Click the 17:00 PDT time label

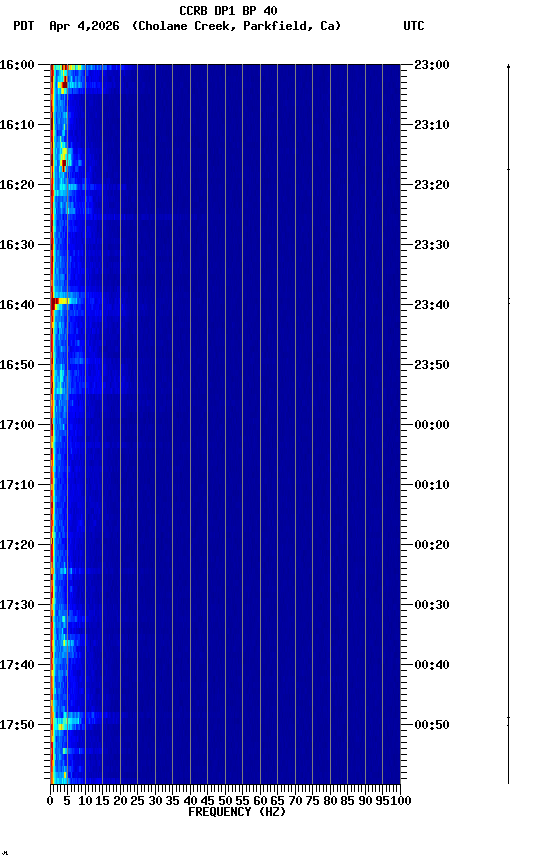click(x=17, y=425)
